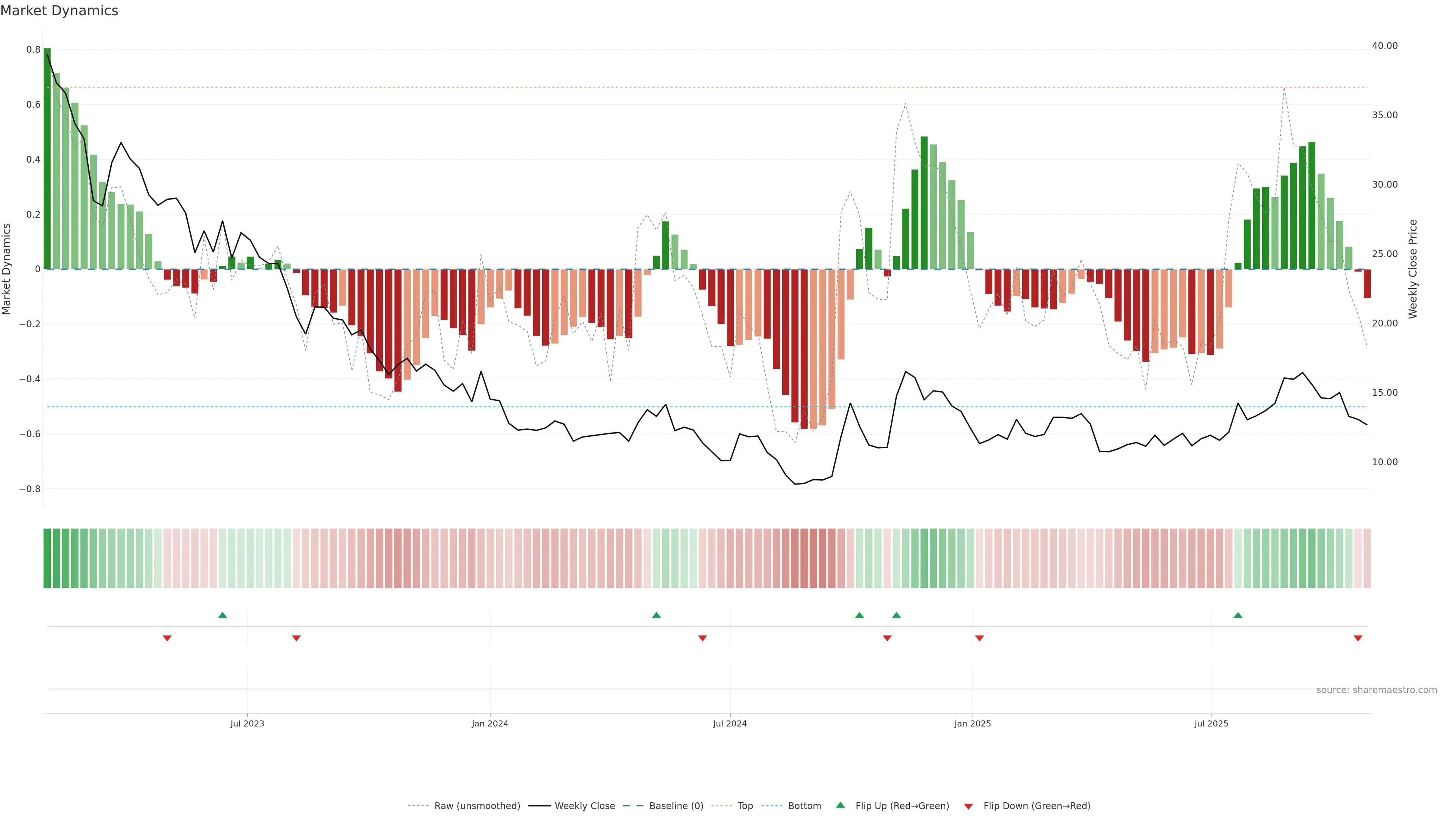Click the red flip-down marker just before Jul 2024
This screenshot has height=819, width=1456.
click(703, 638)
